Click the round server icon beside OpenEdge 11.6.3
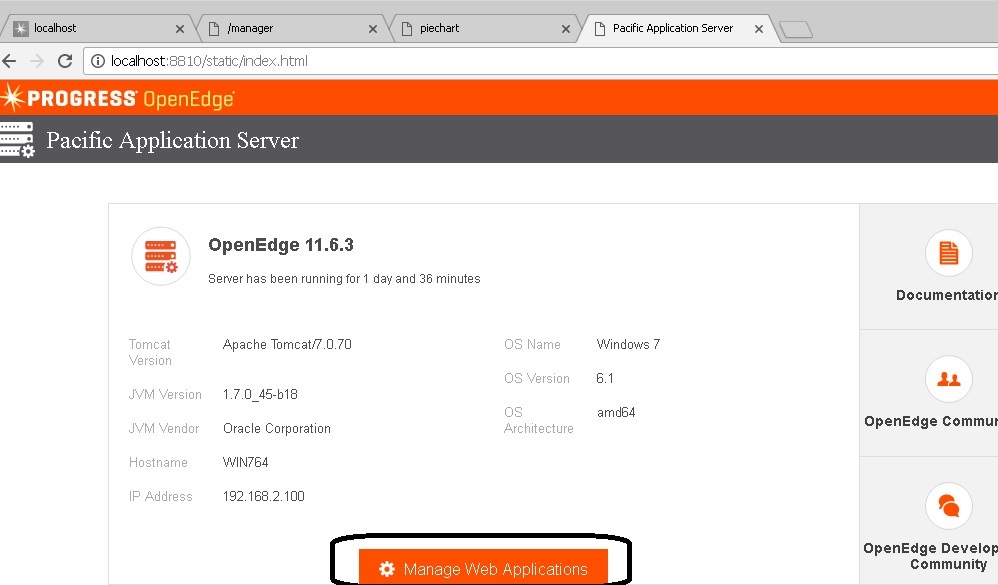The width and height of the screenshot is (998, 585). click(x=161, y=256)
